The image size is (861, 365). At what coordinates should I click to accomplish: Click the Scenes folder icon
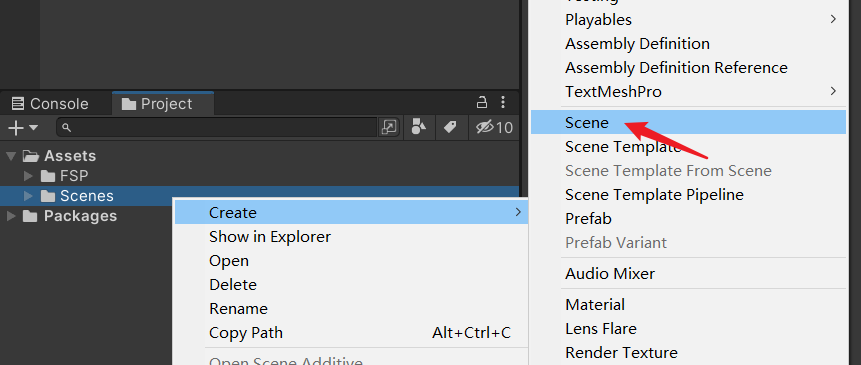click(48, 196)
